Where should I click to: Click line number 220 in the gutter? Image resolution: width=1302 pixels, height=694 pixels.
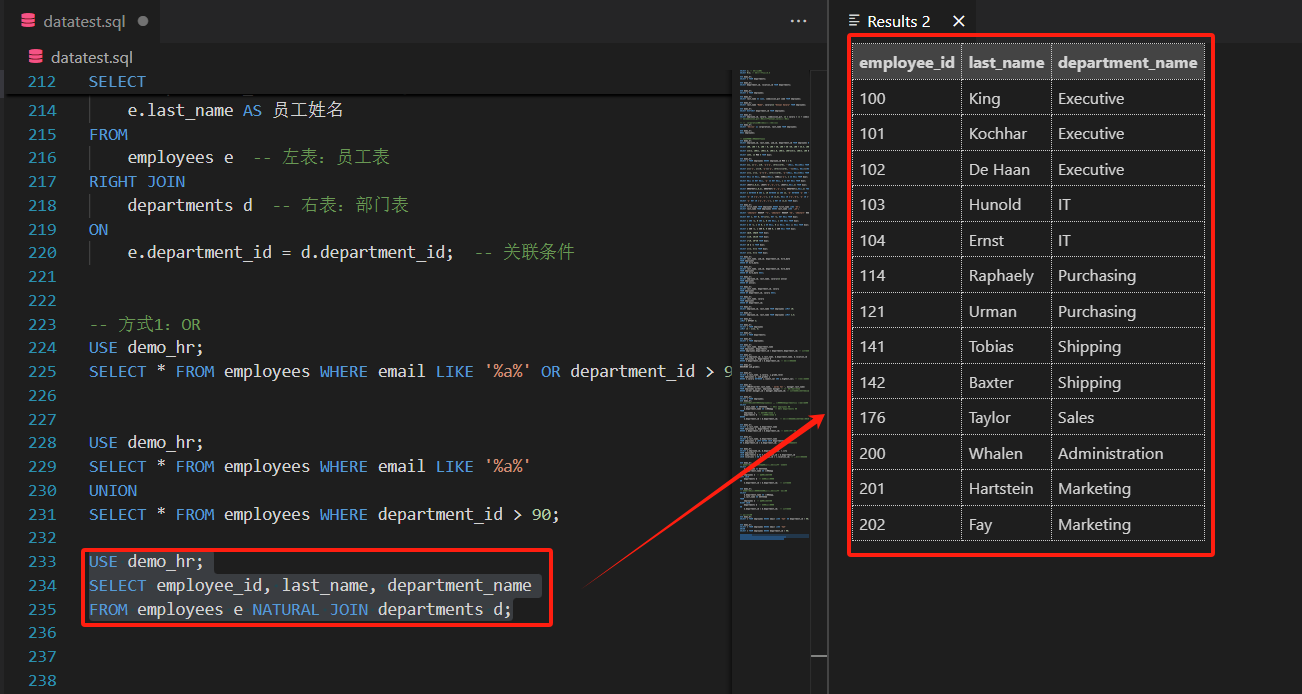pos(42,253)
